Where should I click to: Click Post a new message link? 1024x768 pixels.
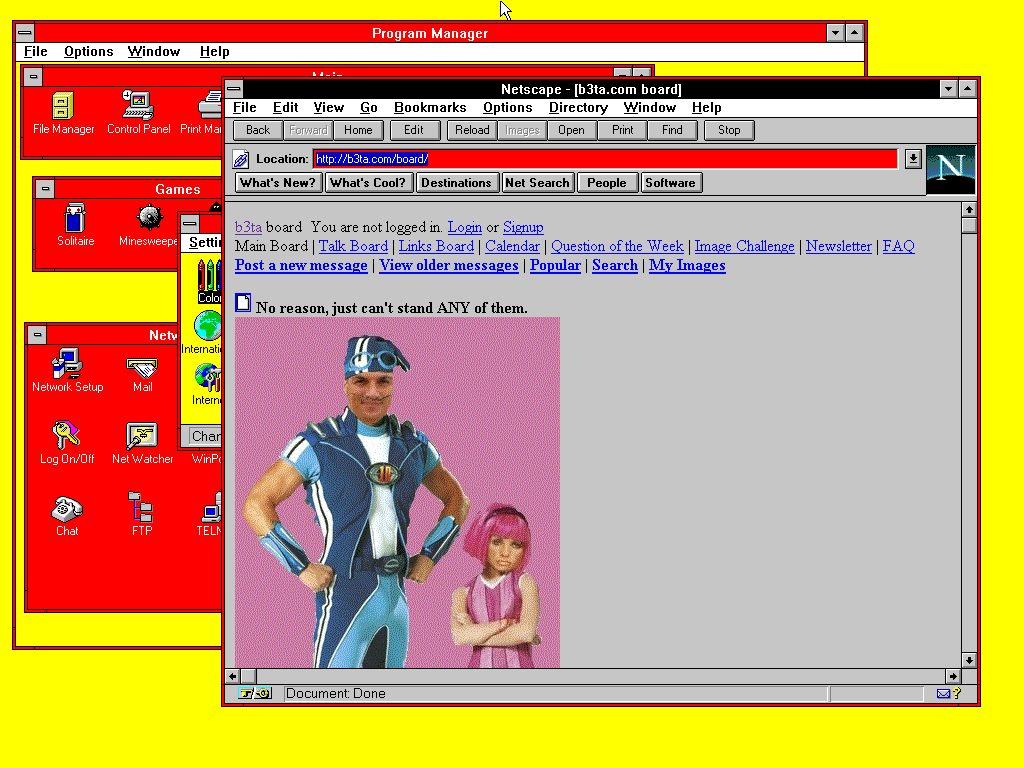(x=301, y=265)
